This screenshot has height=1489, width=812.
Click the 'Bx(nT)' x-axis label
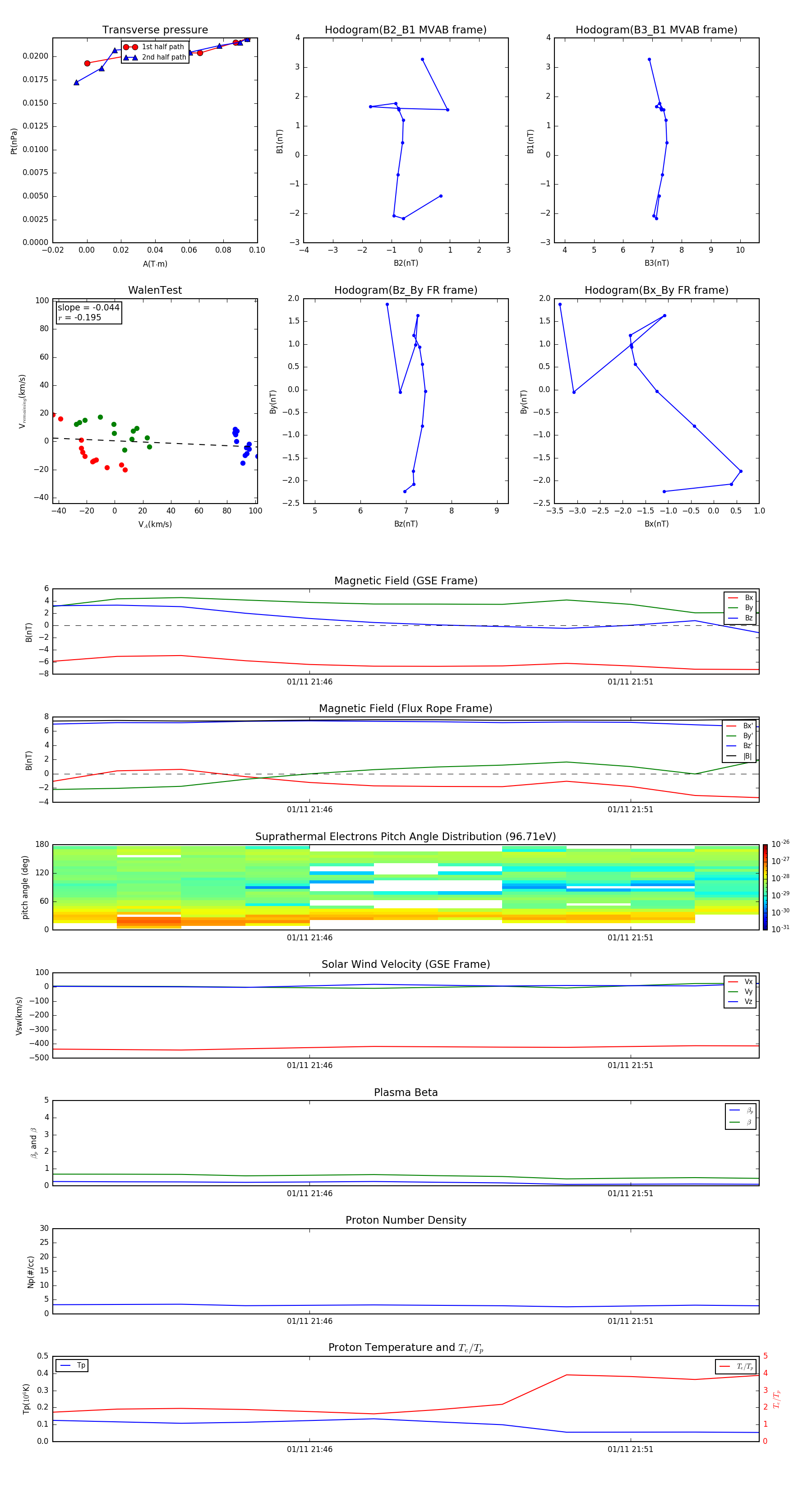pyautogui.click(x=656, y=524)
